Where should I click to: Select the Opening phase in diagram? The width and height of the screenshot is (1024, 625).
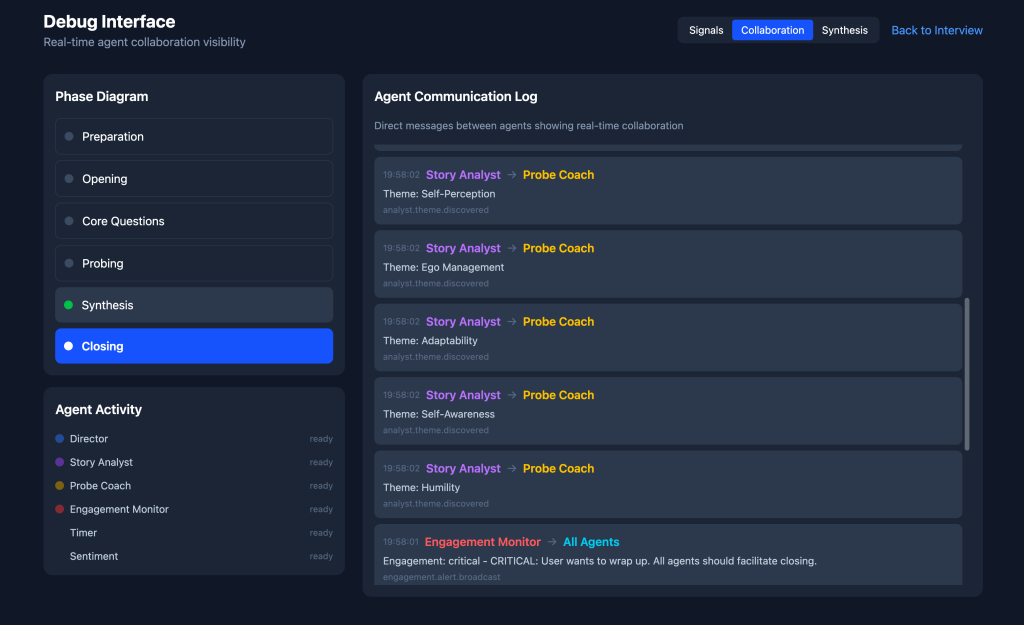pyautogui.click(x=194, y=179)
